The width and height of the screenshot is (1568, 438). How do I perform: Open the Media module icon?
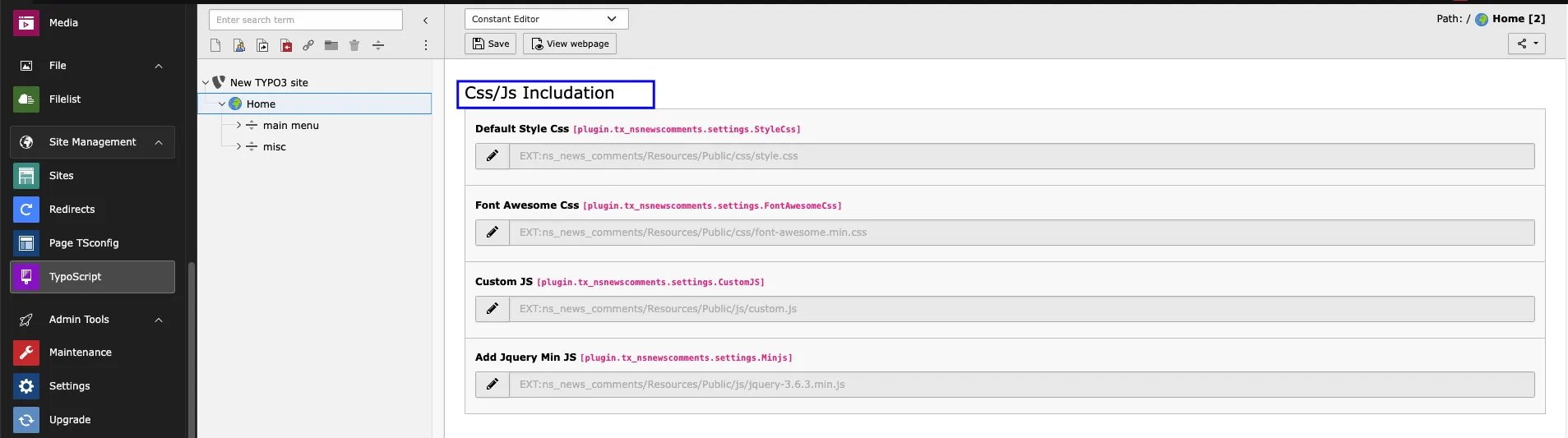pyautogui.click(x=26, y=23)
